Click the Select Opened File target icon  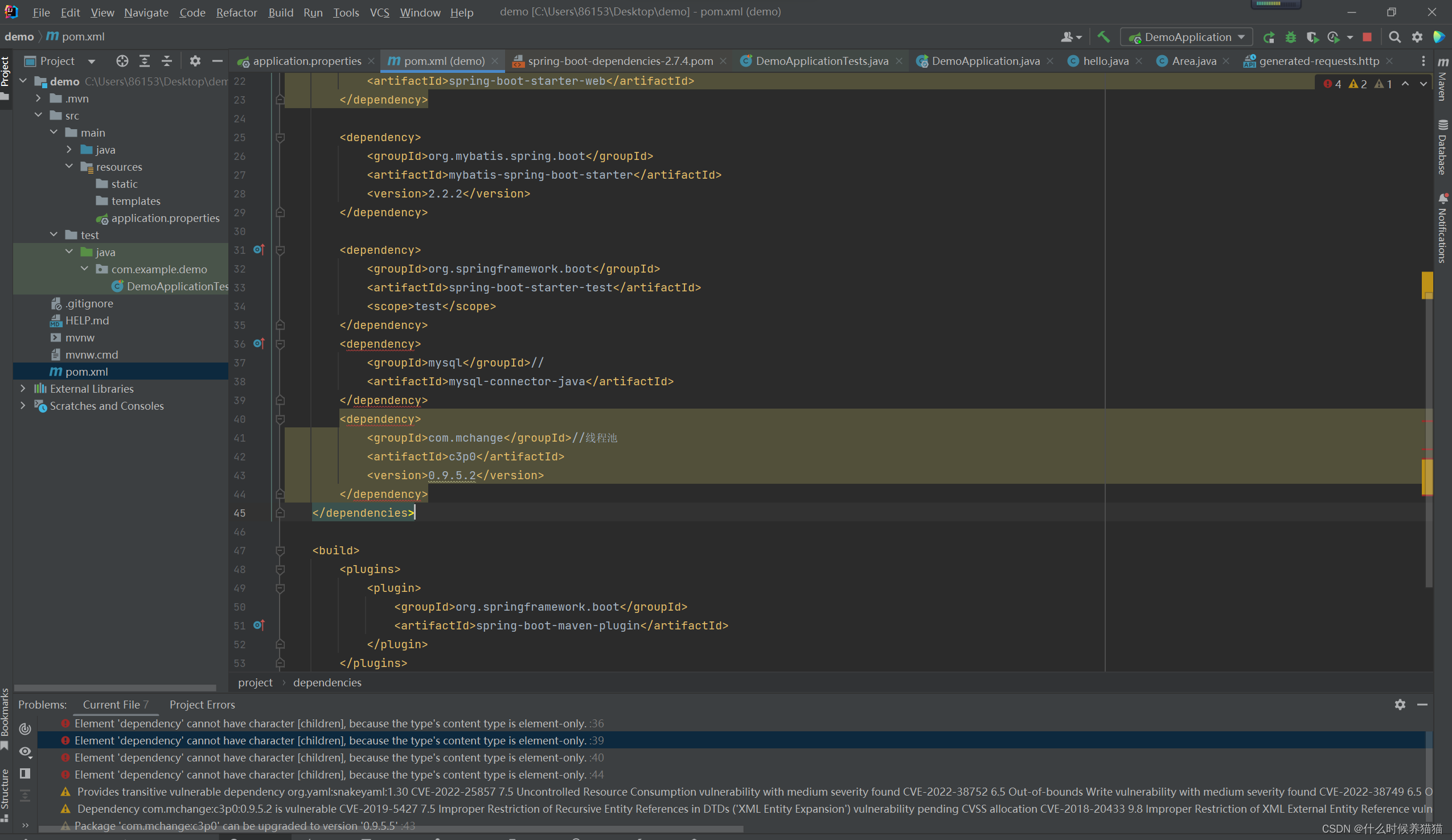(x=122, y=61)
